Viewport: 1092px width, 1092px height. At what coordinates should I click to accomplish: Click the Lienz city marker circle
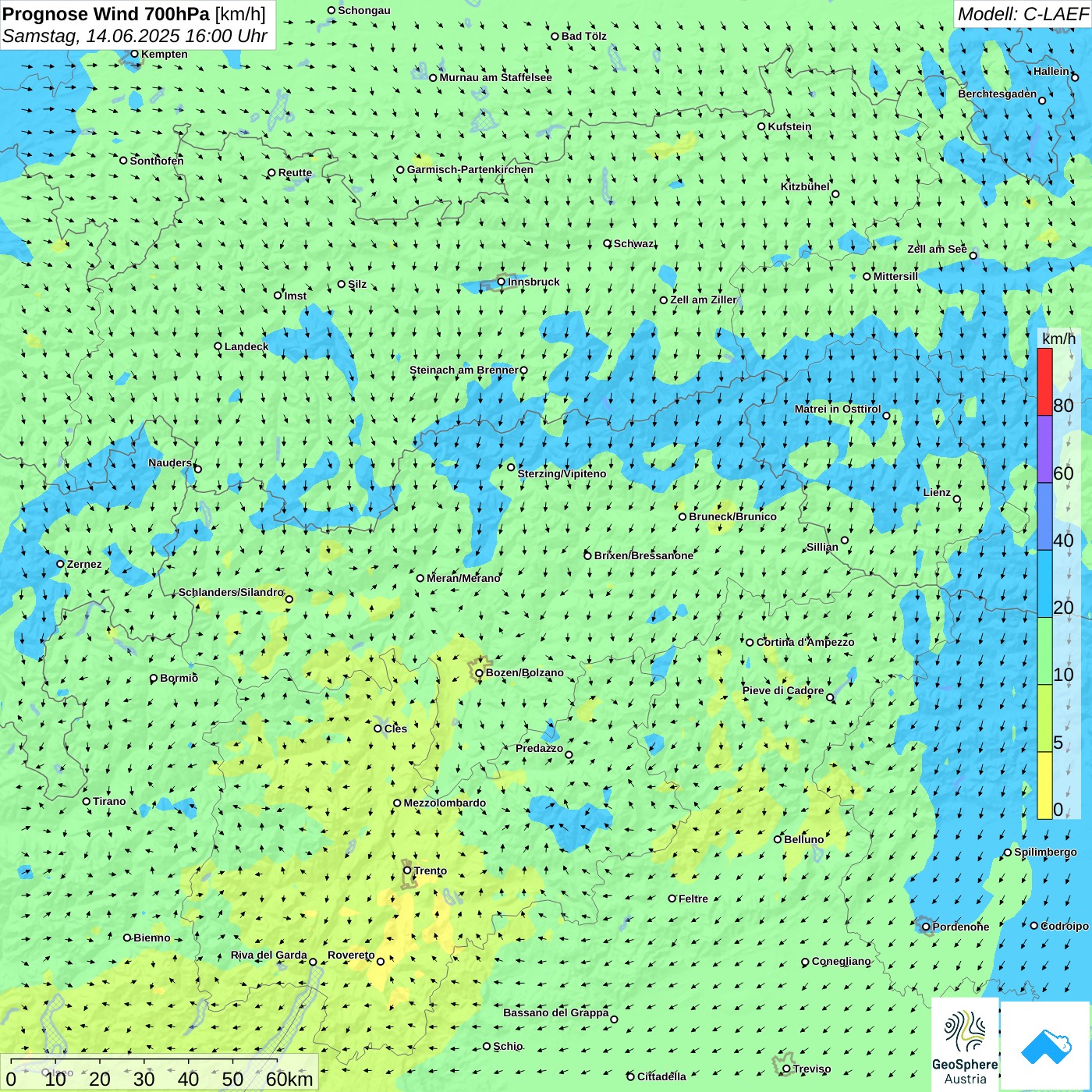(x=957, y=499)
